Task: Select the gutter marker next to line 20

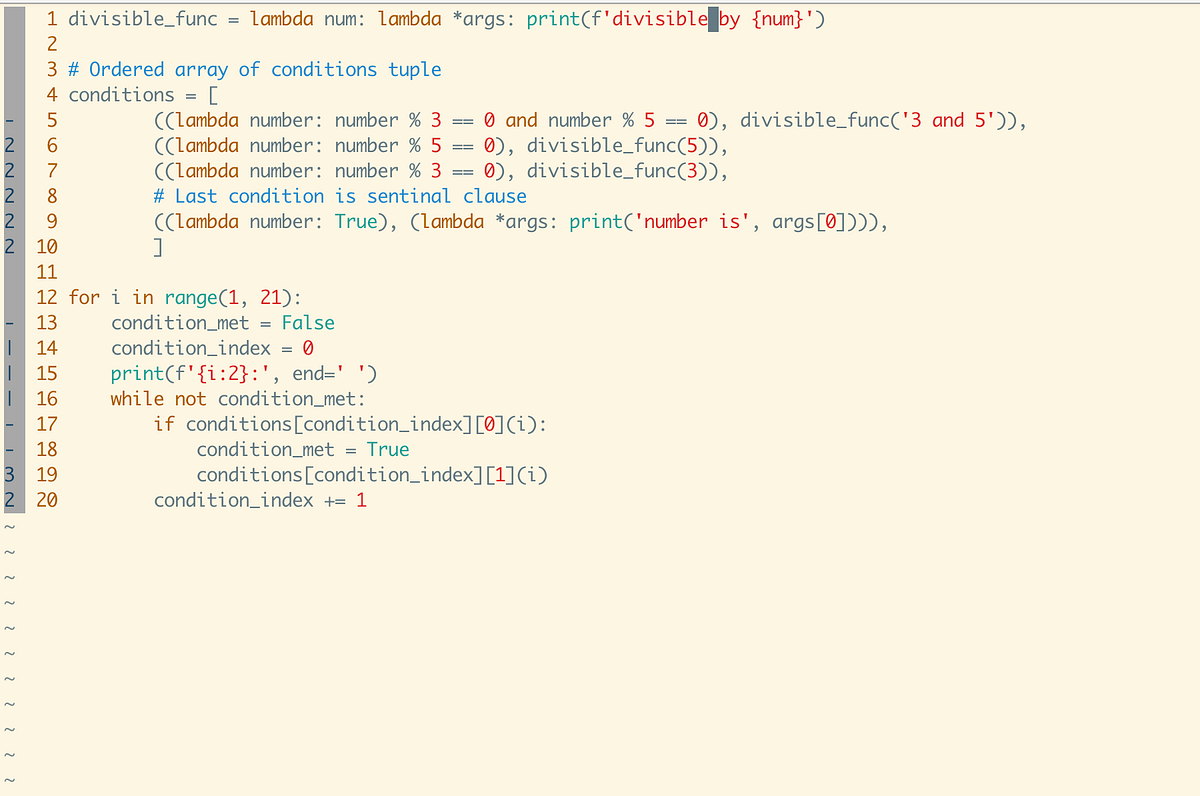Action: pyautogui.click(x=8, y=499)
